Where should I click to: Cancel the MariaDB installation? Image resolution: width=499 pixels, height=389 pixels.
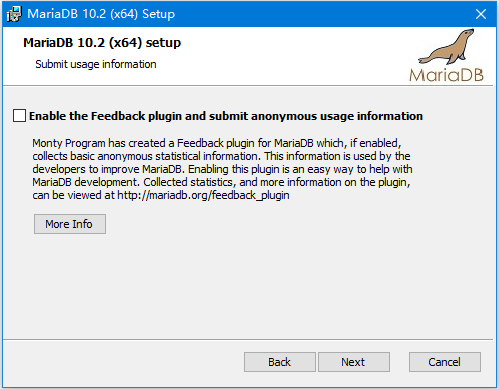click(x=445, y=362)
